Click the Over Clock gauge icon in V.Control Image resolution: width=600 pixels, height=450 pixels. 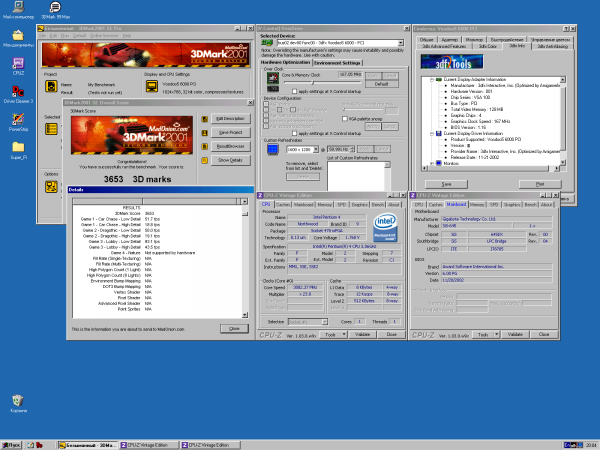[272, 78]
